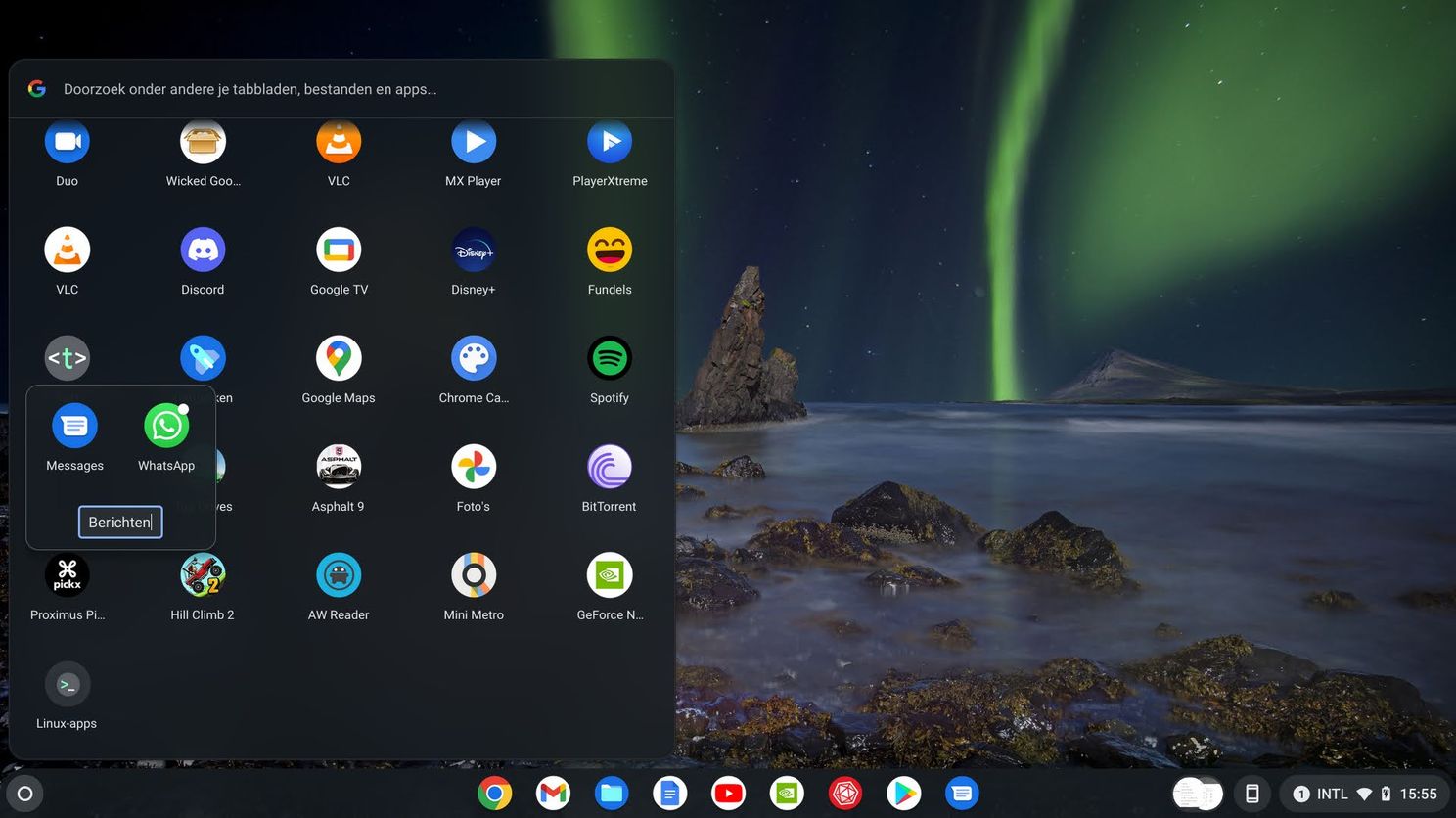1456x818 pixels.
Task: Open the white-circle VLC app
Action: click(x=68, y=250)
